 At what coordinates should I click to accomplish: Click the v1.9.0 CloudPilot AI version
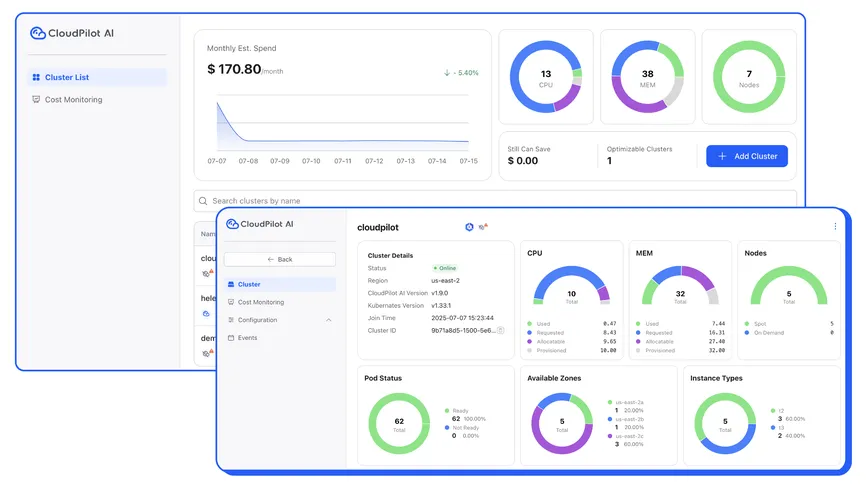coord(440,293)
